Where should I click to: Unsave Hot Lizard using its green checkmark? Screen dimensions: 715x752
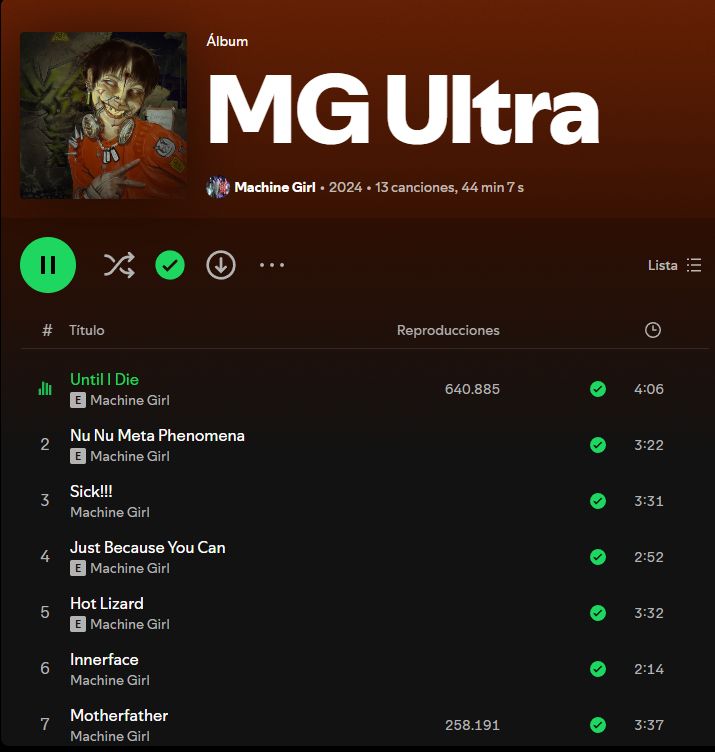click(598, 613)
